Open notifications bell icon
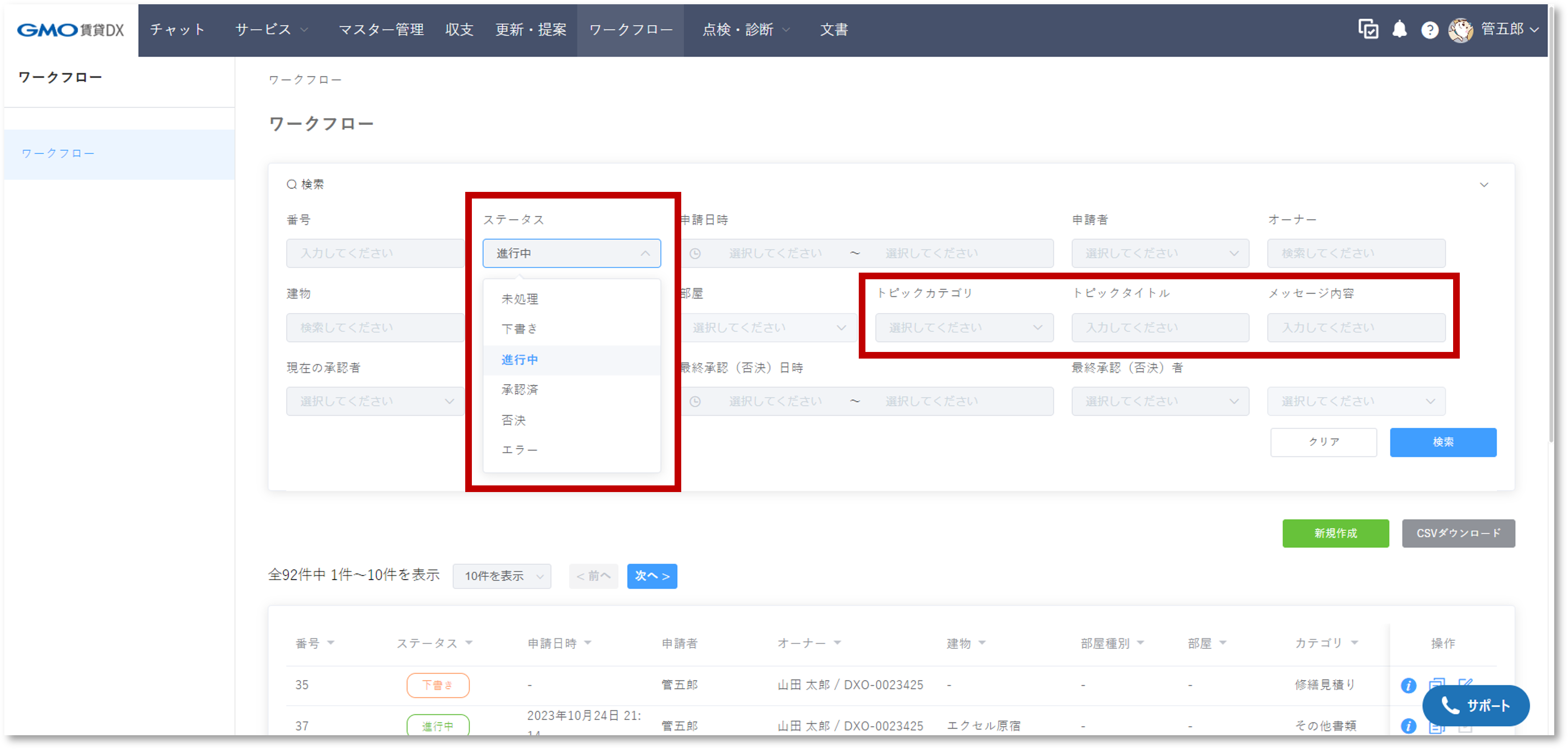Image resolution: width=1568 pixels, height=749 pixels. 1399,29
